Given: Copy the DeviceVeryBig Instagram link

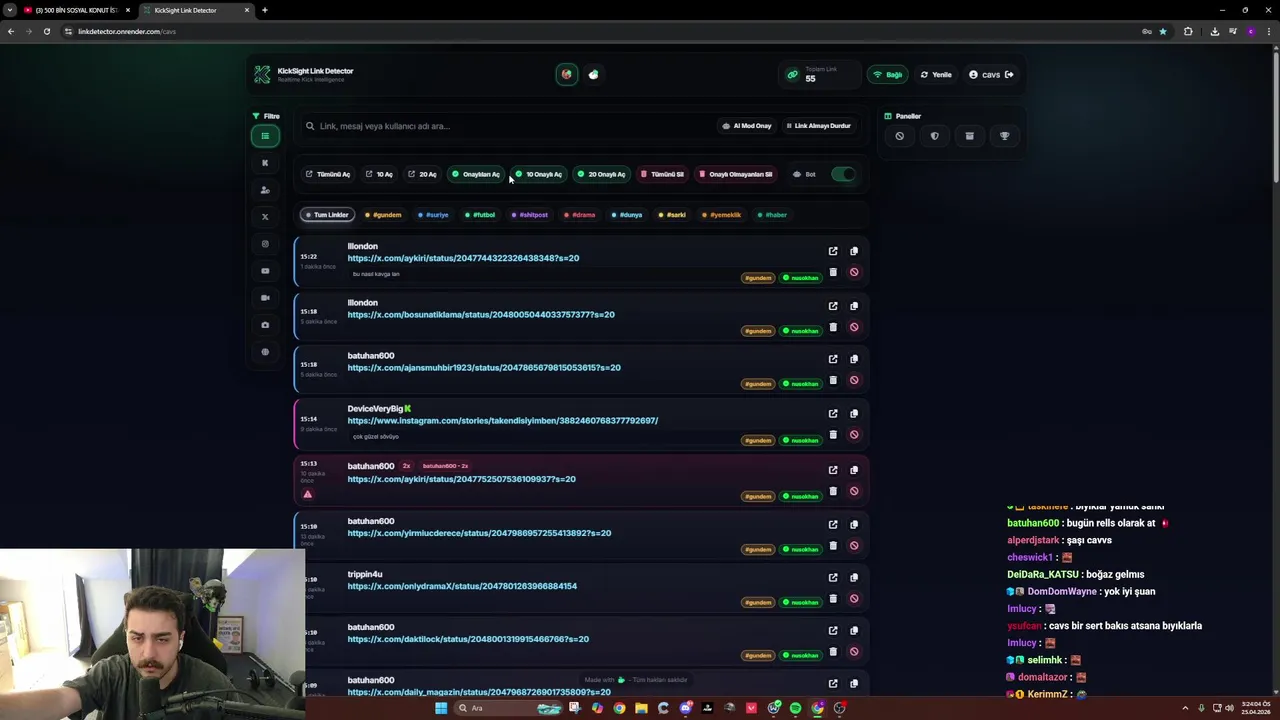Looking at the screenshot, I should [854, 413].
